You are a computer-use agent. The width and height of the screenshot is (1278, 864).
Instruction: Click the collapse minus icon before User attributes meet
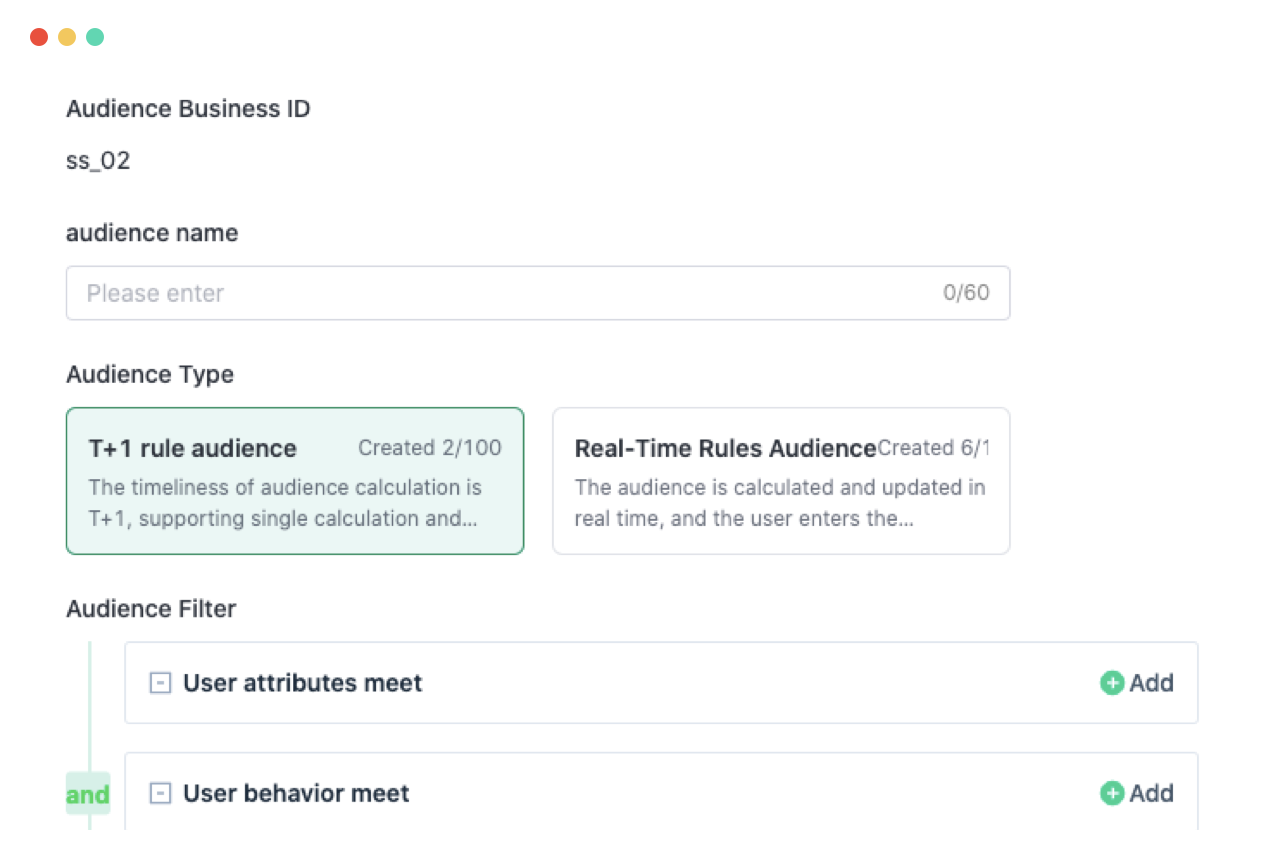click(159, 683)
